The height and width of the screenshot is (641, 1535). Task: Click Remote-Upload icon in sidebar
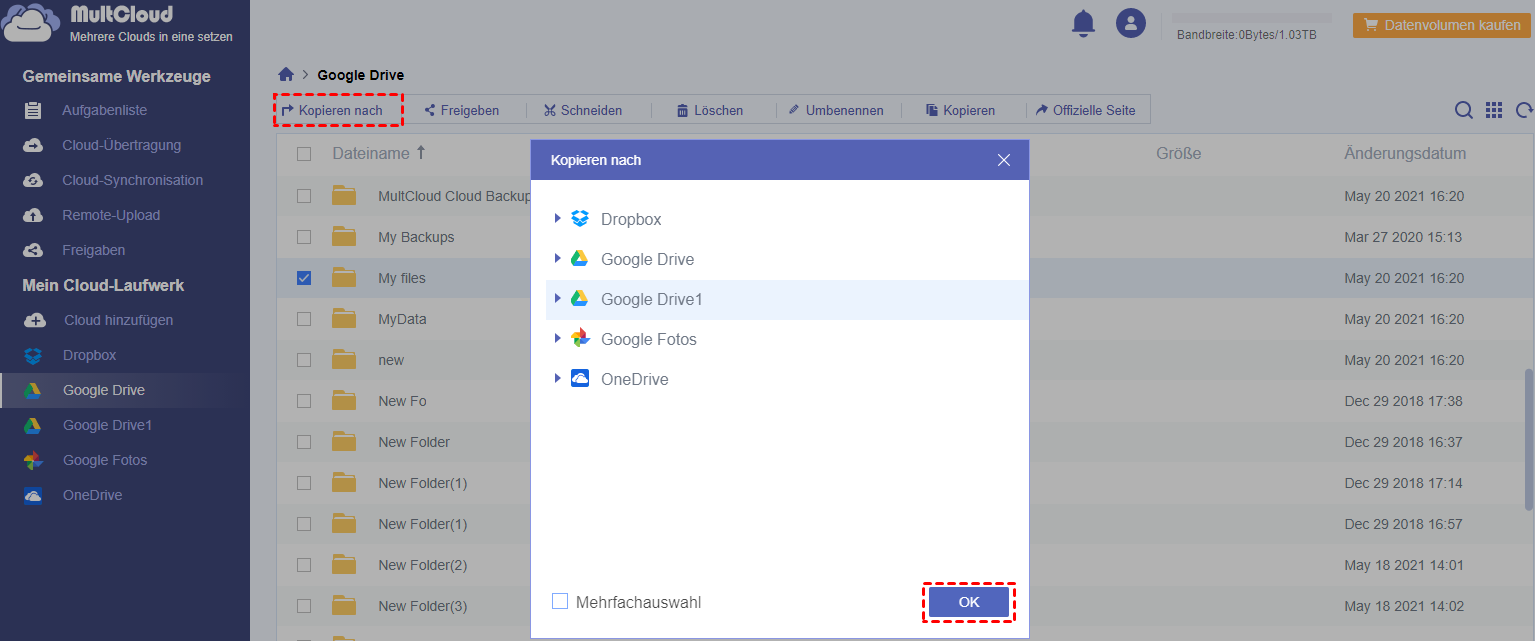pos(33,215)
